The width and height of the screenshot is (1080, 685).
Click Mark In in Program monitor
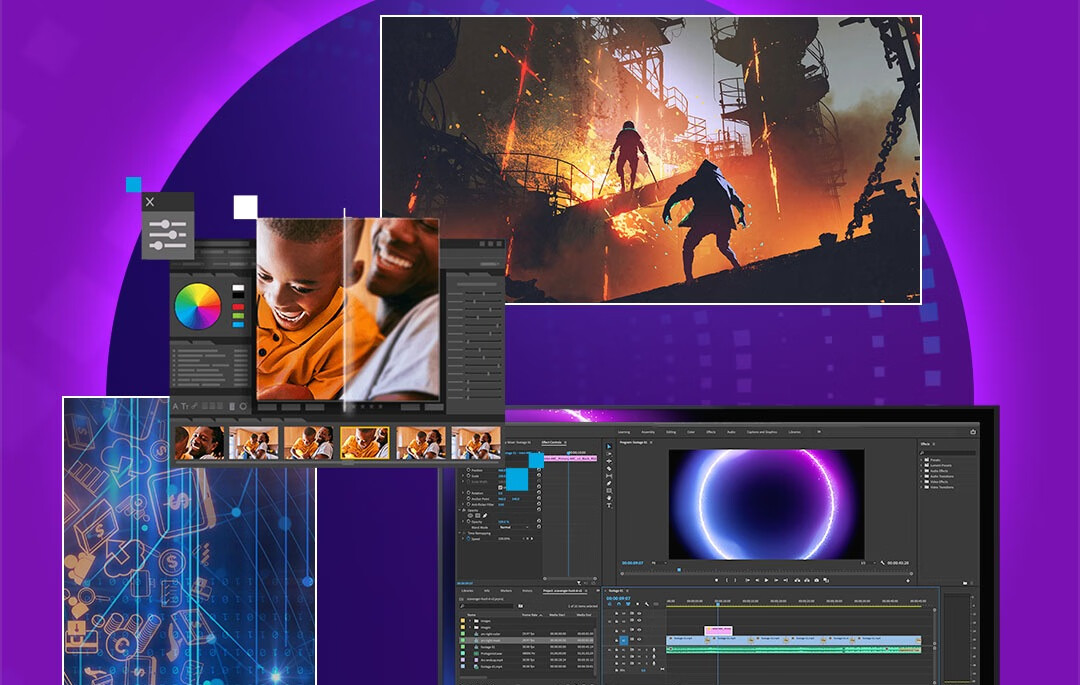(x=727, y=580)
